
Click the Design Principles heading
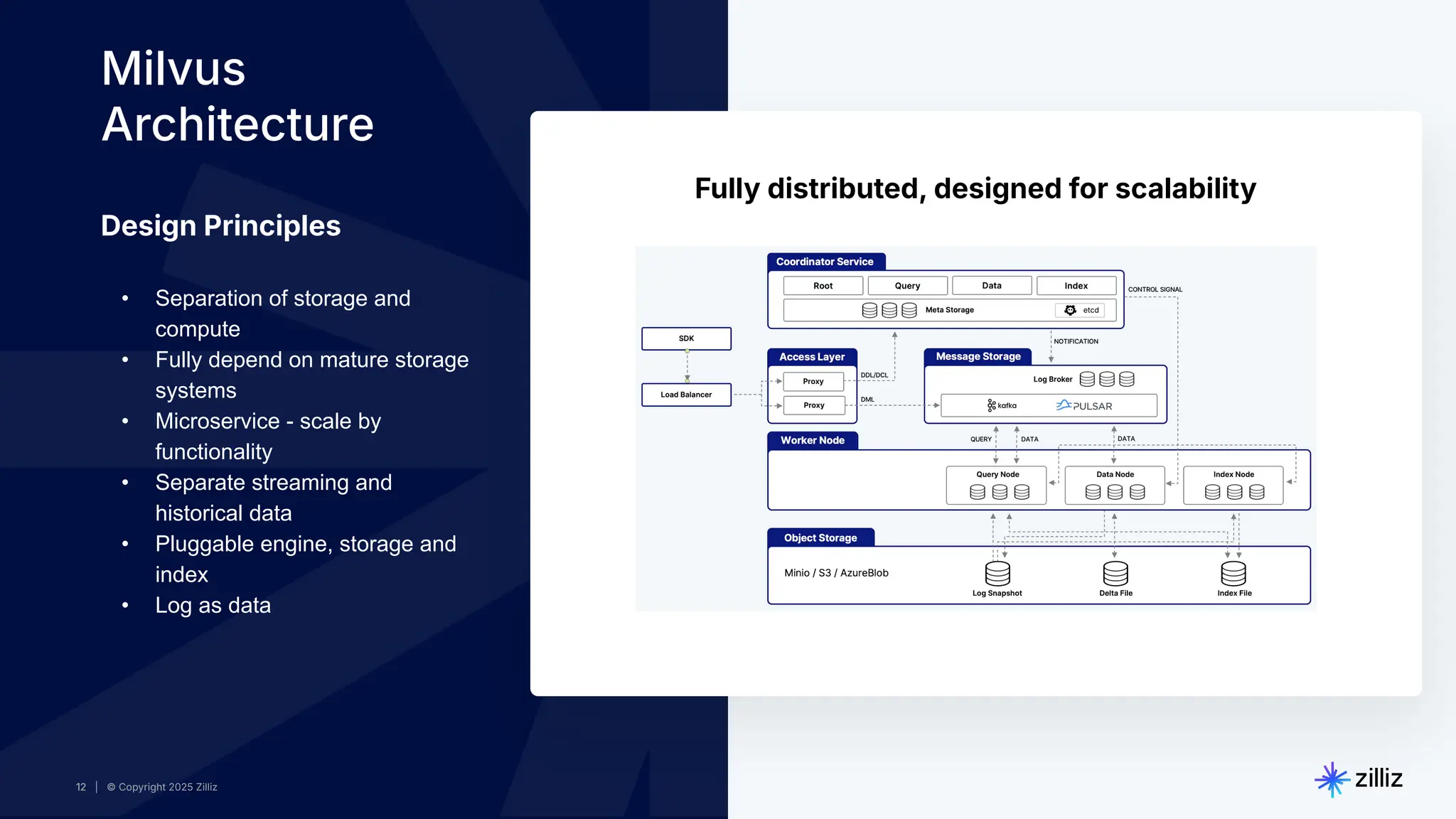[220, 226]
